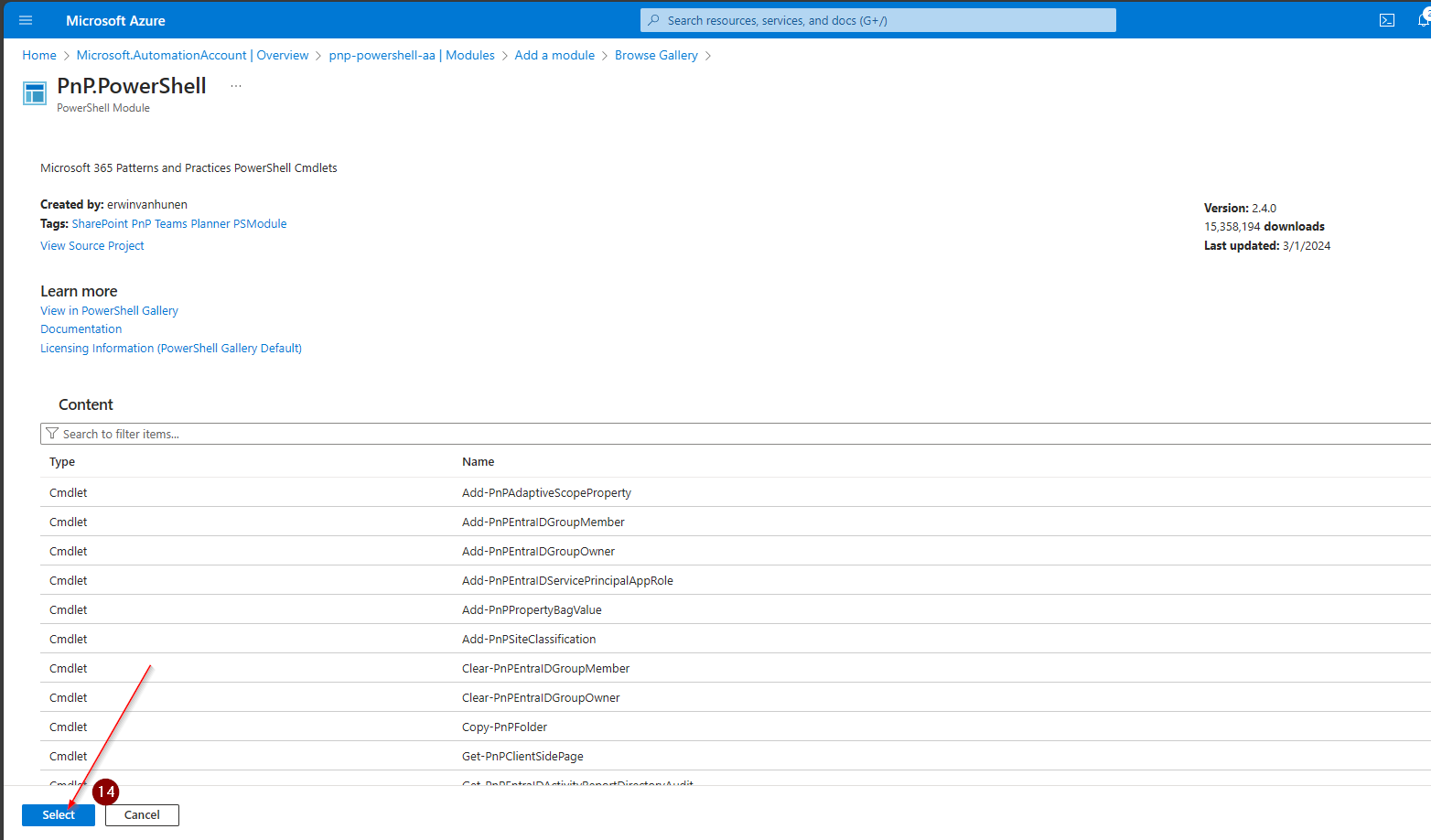Click the filter icon in the content search
Viewport: 1431px width, 840px height.
52,434
